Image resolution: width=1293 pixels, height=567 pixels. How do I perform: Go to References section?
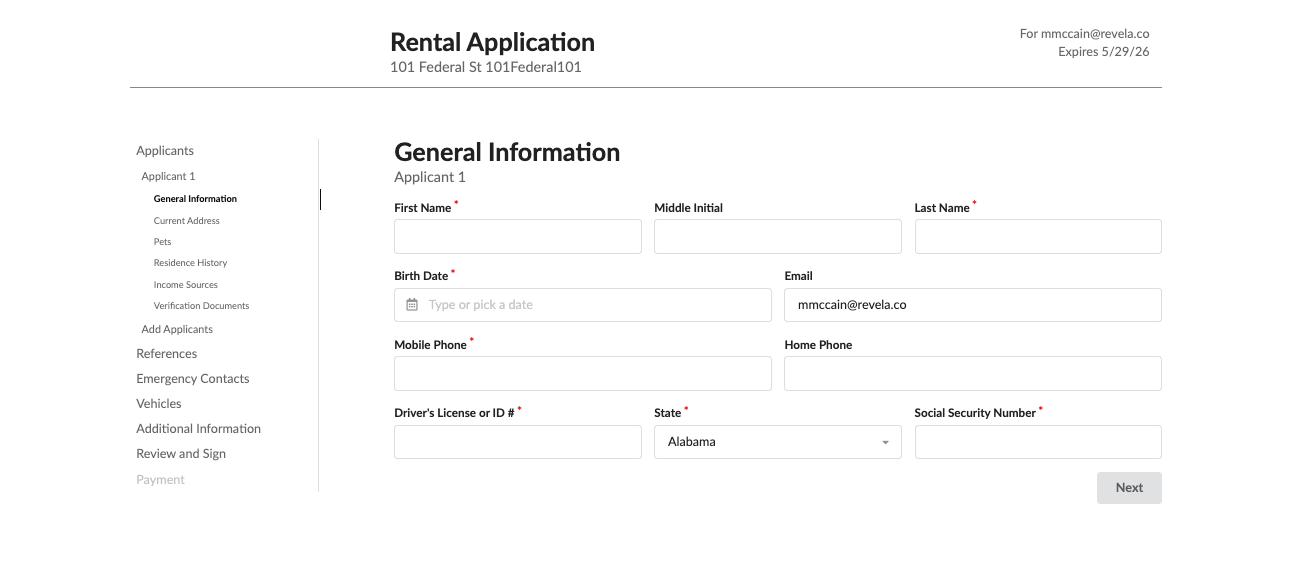(x=167, y=354)
